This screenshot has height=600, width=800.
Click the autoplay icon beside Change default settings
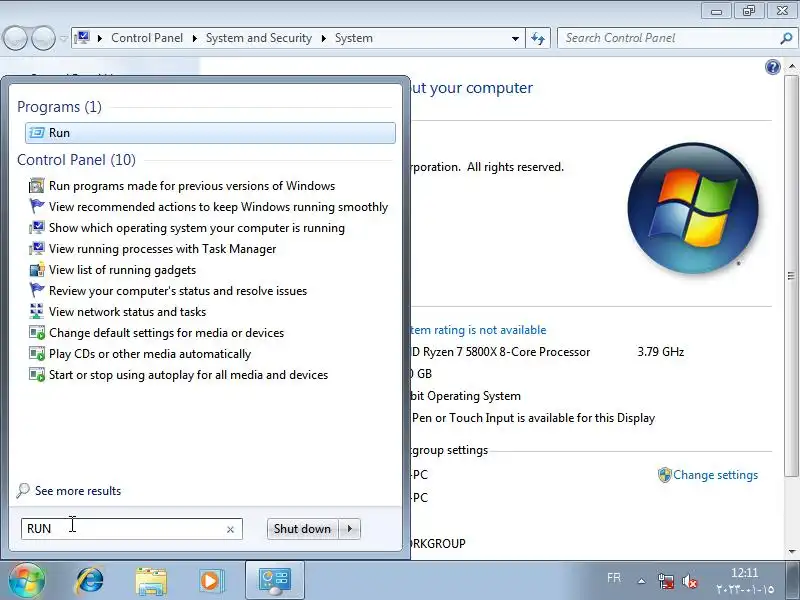pos(37,333)
